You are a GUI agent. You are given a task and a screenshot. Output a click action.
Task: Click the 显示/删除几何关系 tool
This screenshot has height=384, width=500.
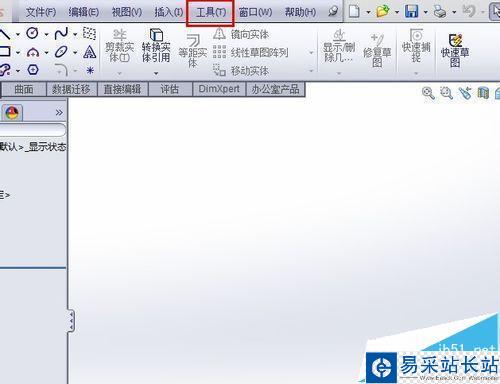tap(339, 47)
